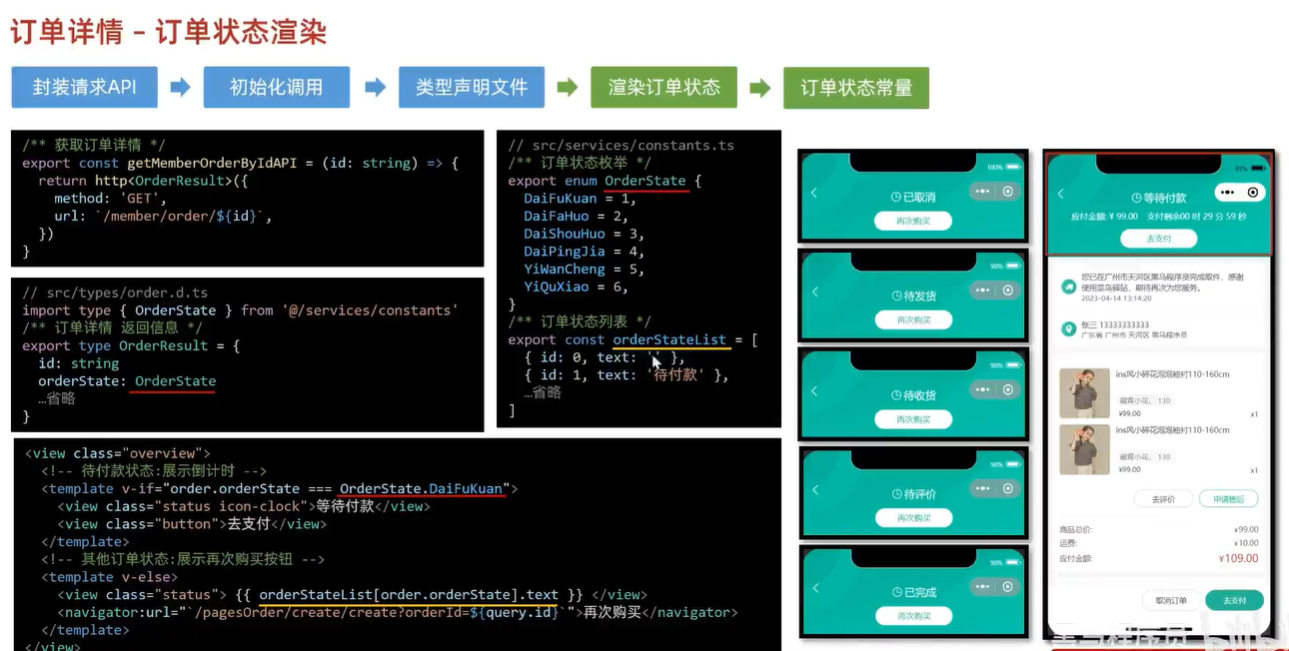The height and width of the screenshot is (651, 1289).
Task: Click the timestamp 2023-04-14 13:14:20
Action: click(x=1116, y=298)
